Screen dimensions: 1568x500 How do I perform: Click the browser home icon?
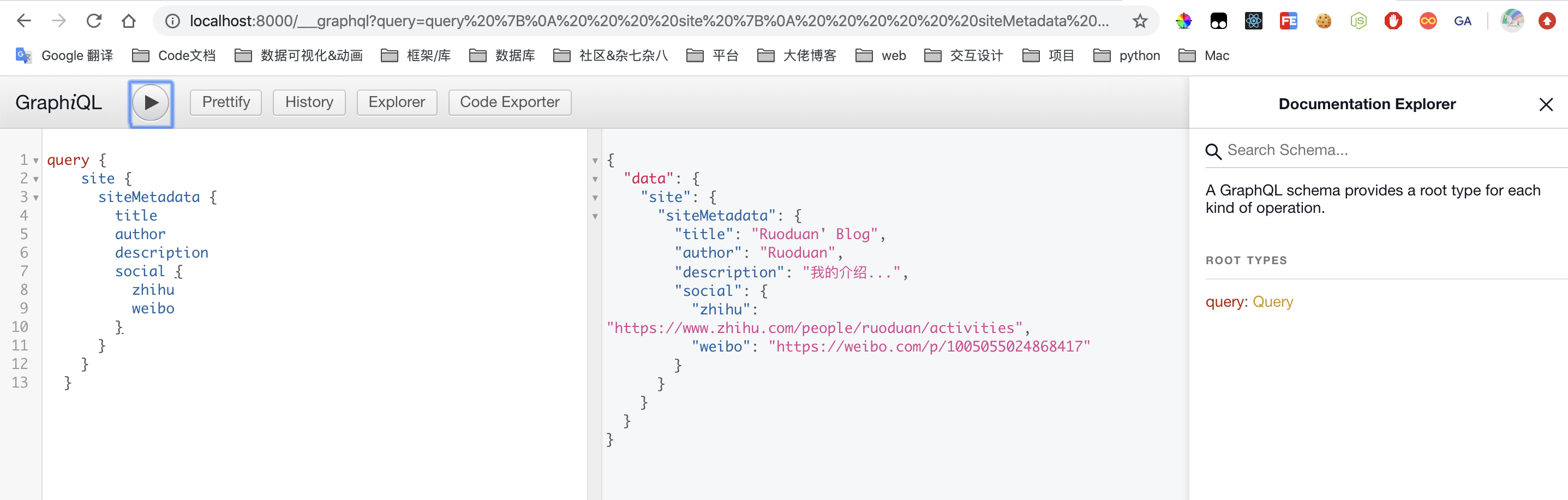click(x=128, y=20)
